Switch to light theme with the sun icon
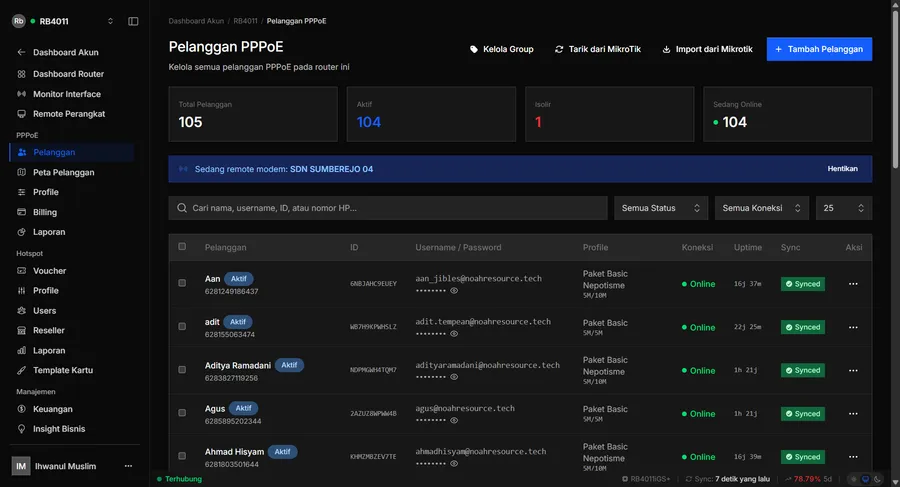Image resolution: width=900 pixels, height=487 pixels. 854,479
